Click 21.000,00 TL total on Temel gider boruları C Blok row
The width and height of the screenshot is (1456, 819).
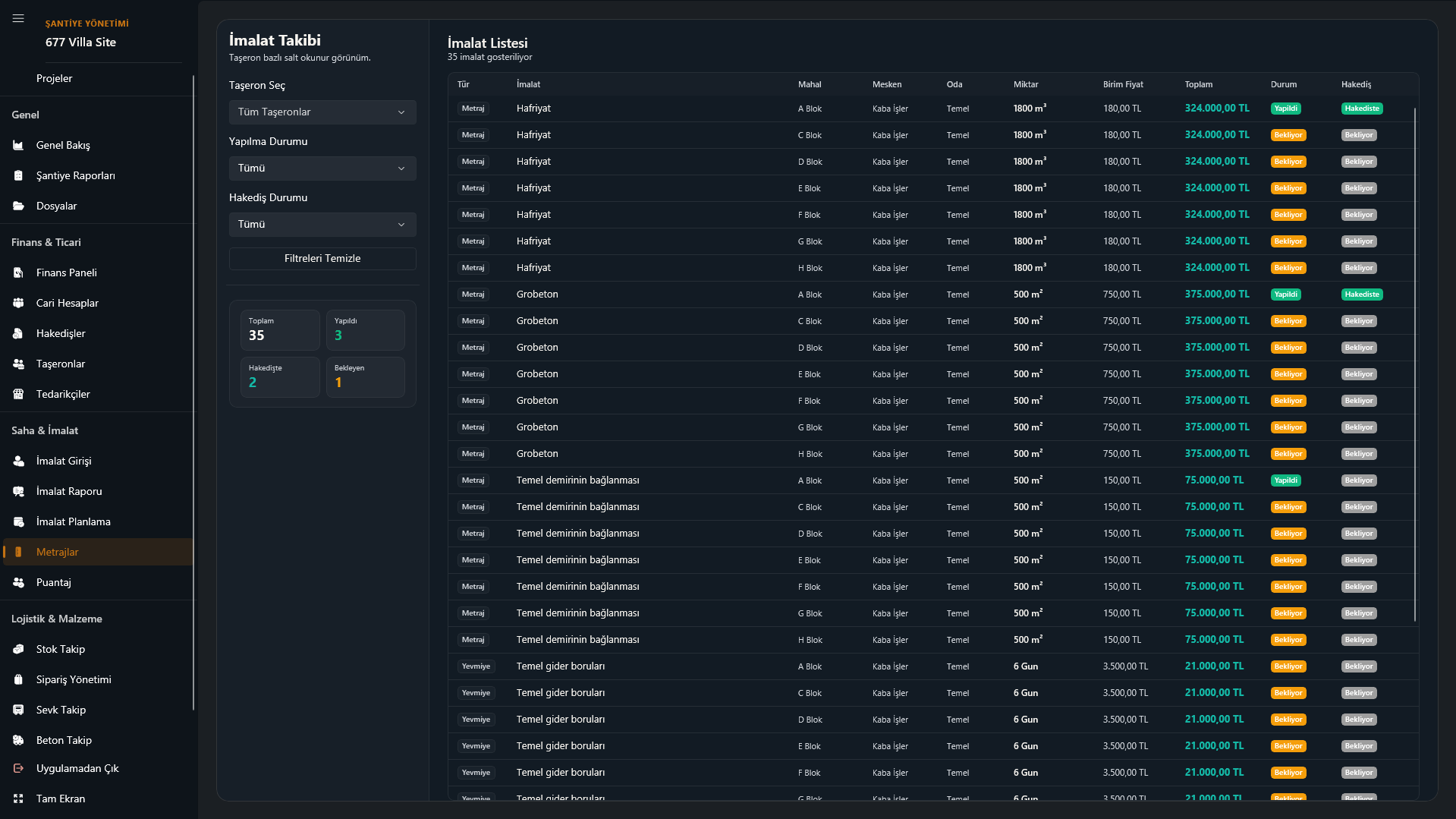pyautogui.click(x=1214, y=693)
